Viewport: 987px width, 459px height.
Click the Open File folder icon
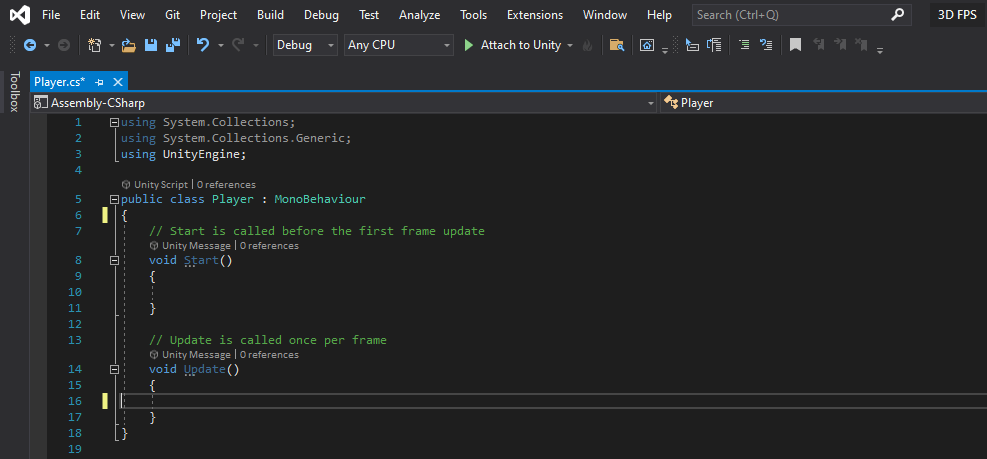coord(128,45)
